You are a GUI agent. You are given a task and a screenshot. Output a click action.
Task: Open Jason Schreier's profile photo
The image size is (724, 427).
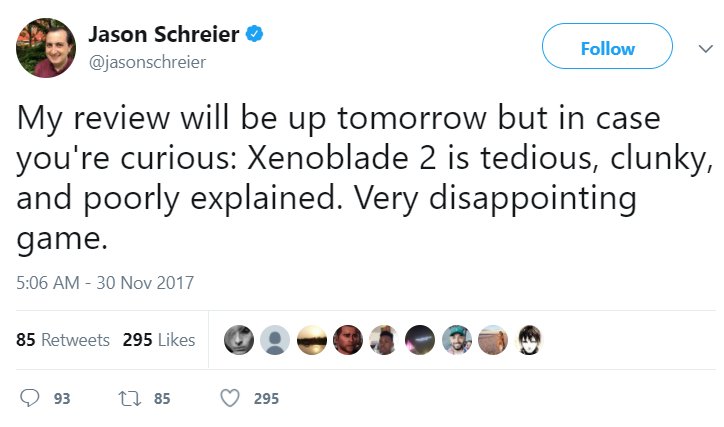pyautogui.click(x=45, y=47)
